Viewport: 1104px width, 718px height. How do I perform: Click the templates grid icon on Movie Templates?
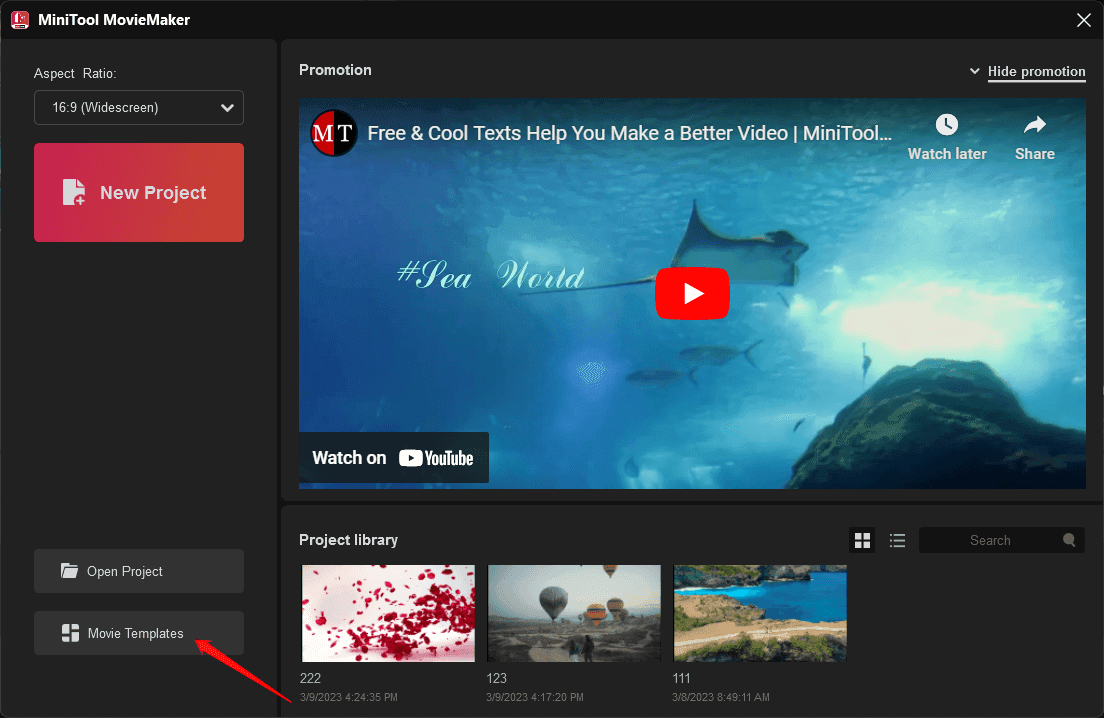69,632
